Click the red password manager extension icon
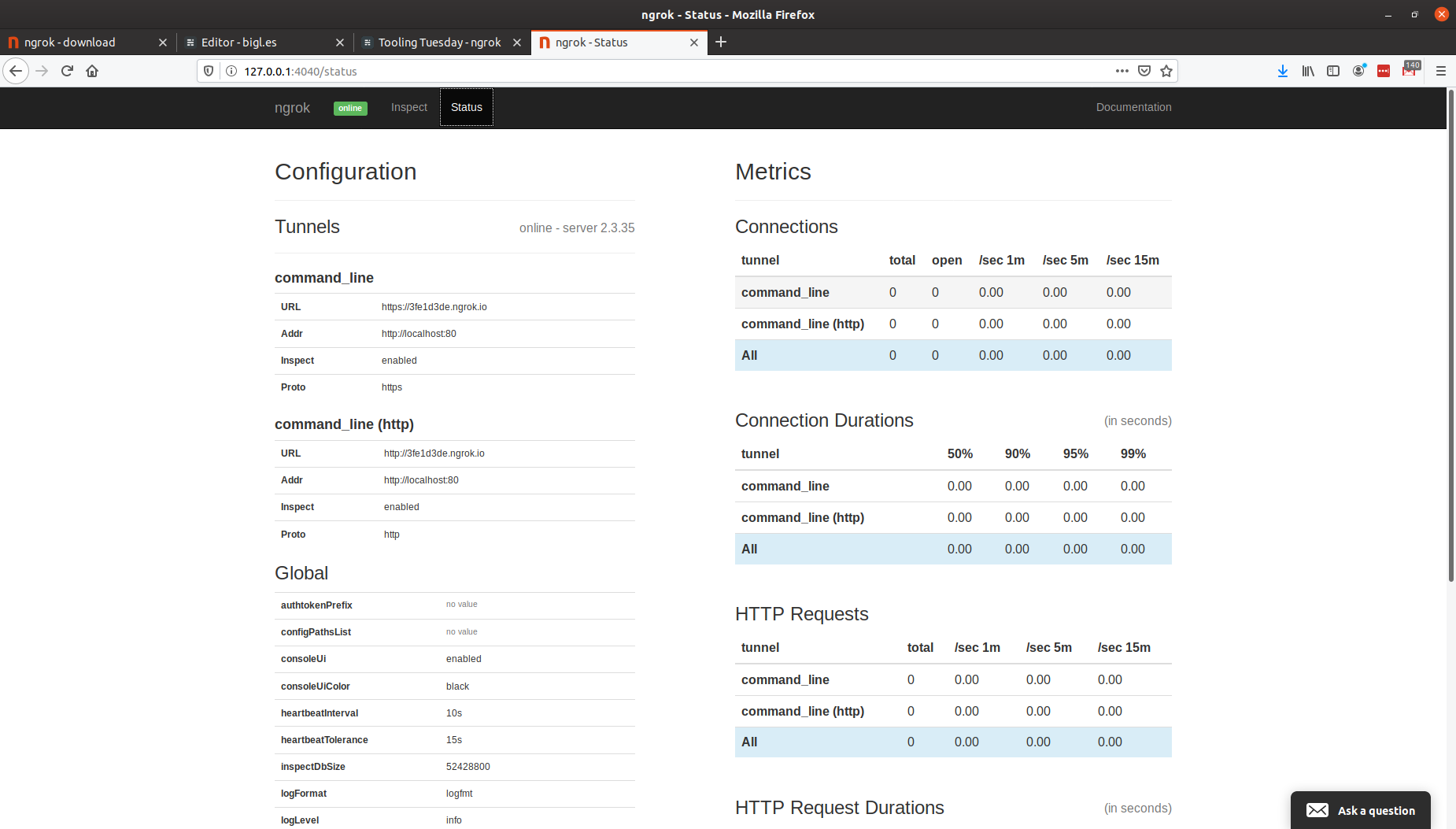This screenshot has width=1456, height=829. click(1384, 71)
